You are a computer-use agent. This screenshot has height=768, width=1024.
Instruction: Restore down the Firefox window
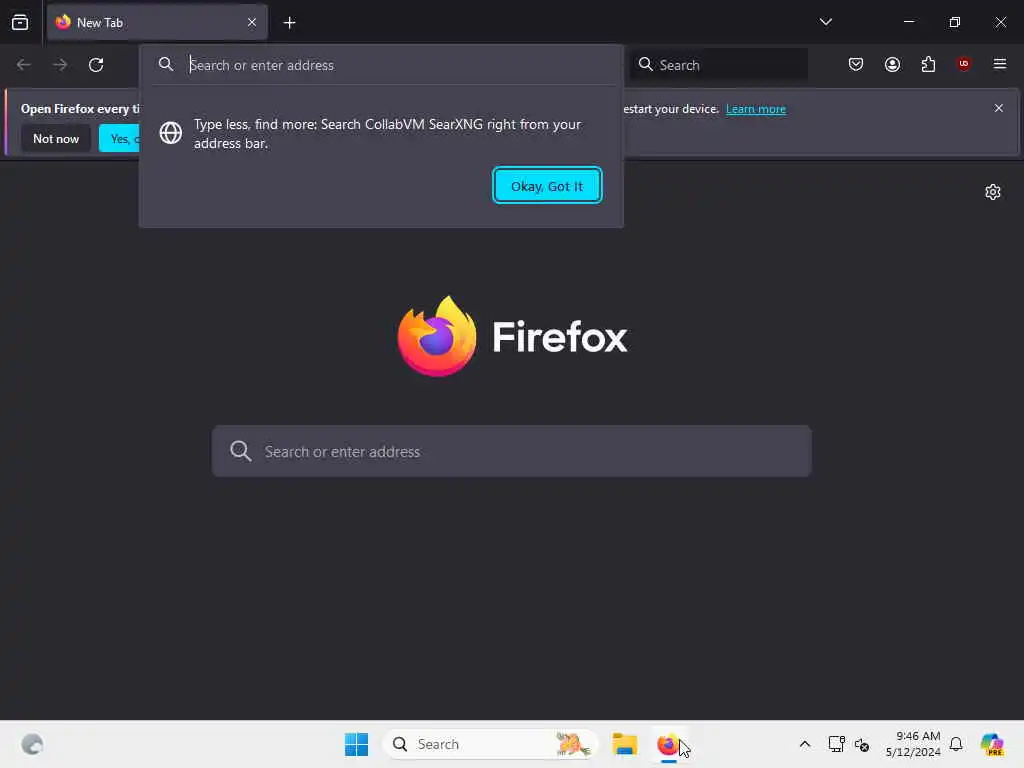coord(954,22)
